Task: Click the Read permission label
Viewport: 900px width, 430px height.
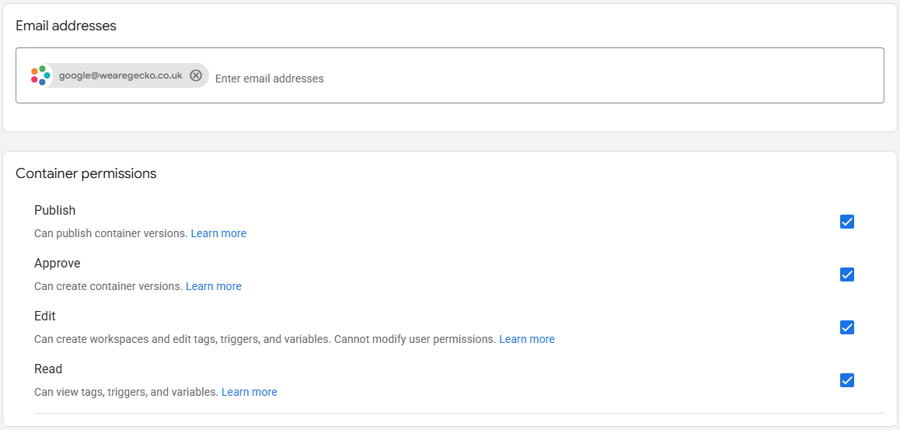Action: [48, 370]
